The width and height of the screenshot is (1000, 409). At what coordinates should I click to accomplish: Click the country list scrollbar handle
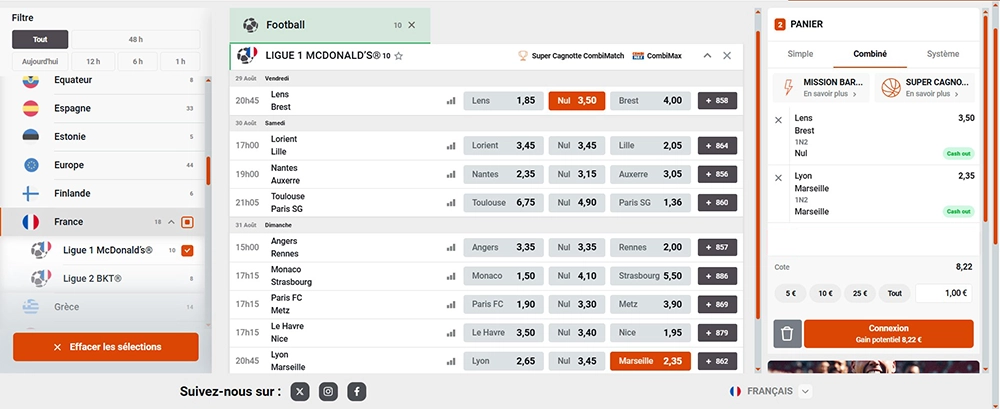[x=209, y=171]
